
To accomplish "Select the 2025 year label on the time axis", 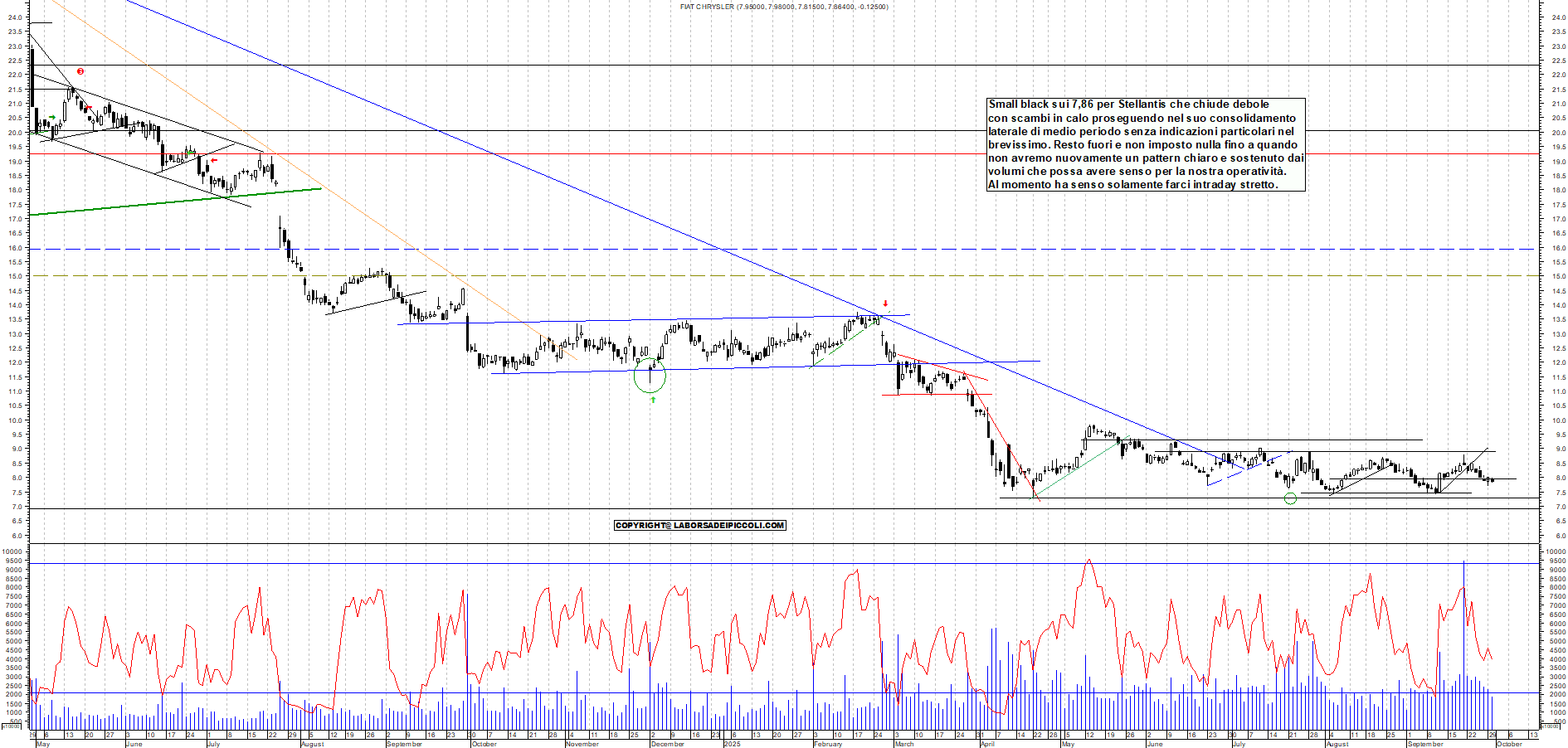I will click(x=732, y=744).
